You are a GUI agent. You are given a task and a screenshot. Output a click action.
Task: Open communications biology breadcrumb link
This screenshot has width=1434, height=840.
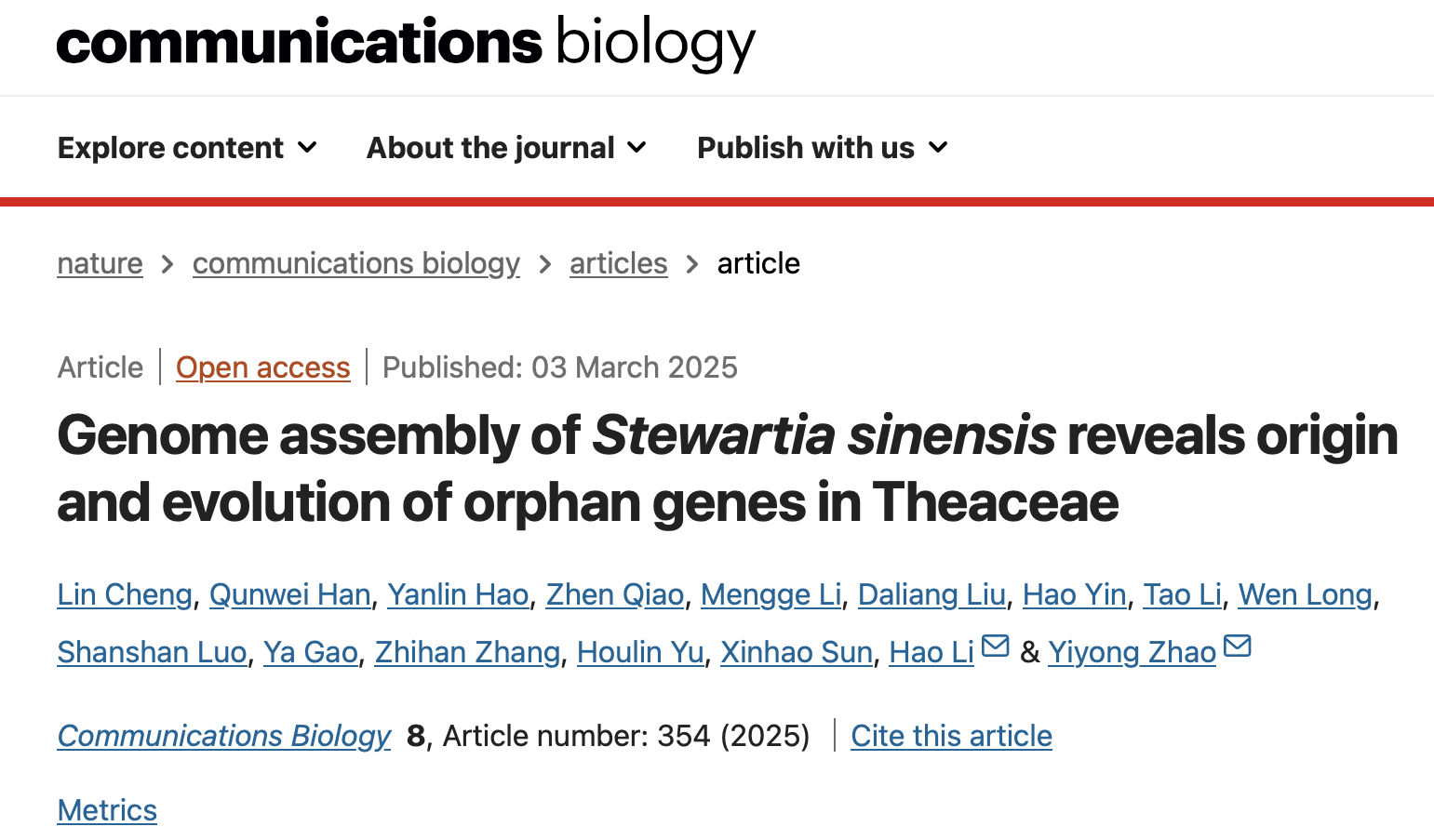[355, 263]
